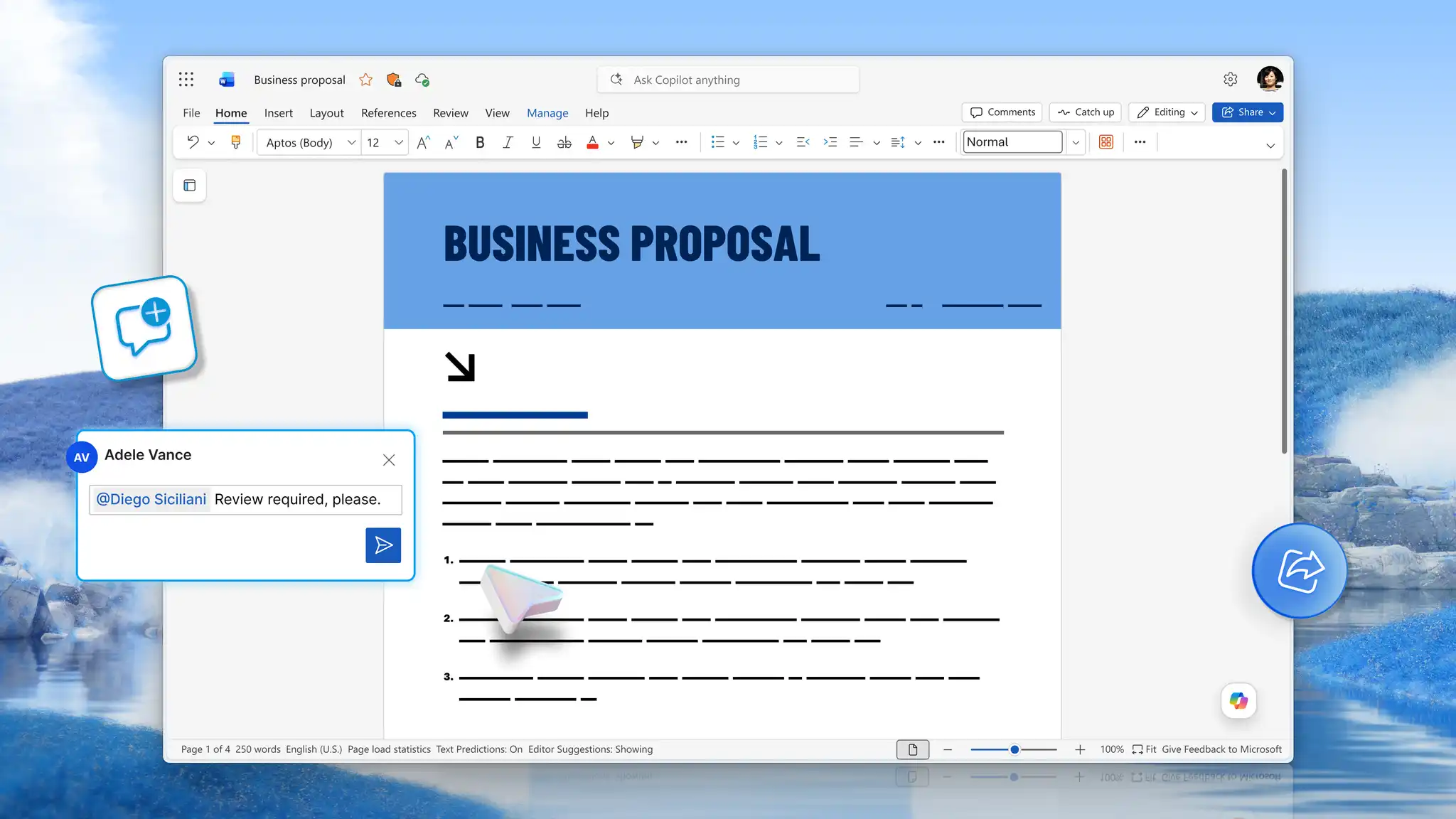
Task: Zoom out with the minus button
Action: (x=948, y=749)
